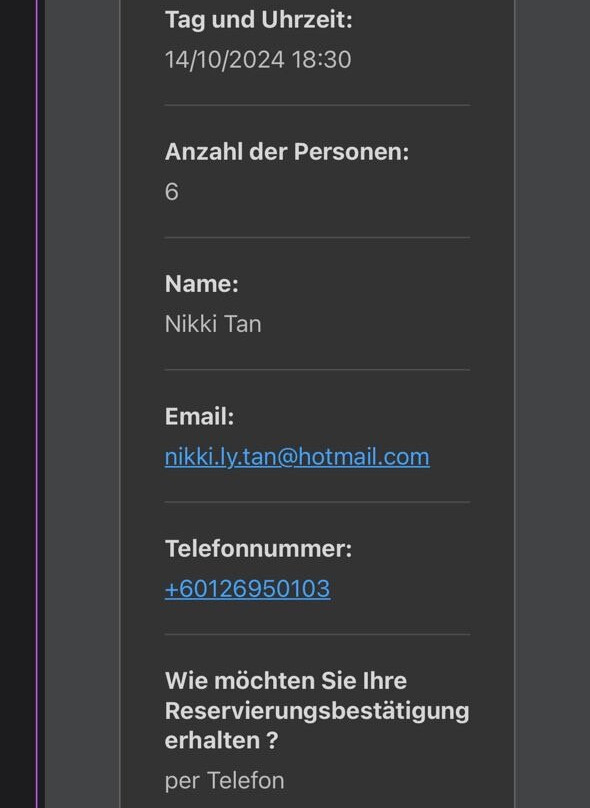Screen dimensions: 590x808
Task: Click the Anzahl der Personen label
Action: (x=287, y=152)
